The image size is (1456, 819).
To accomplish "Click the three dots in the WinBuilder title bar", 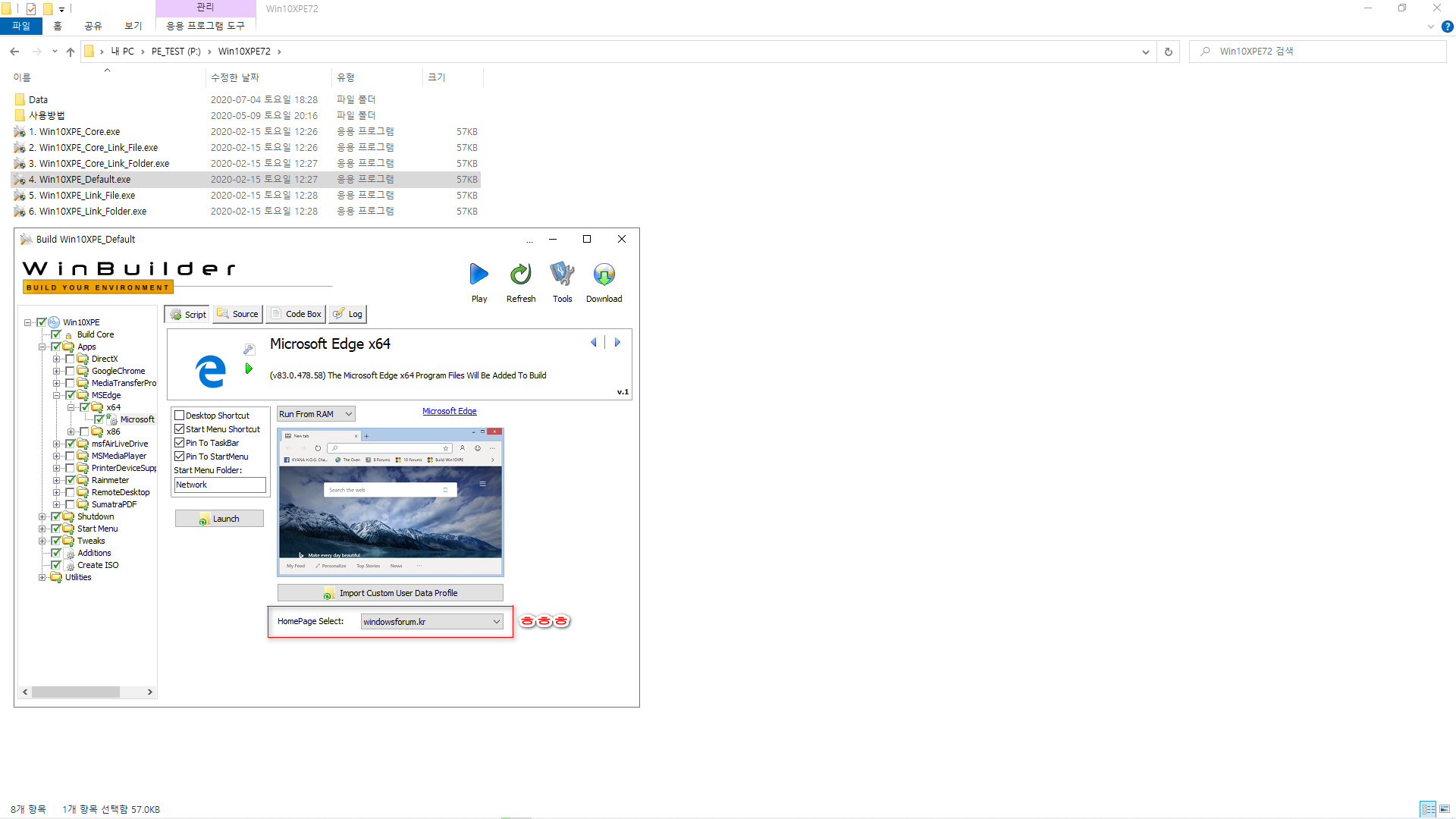I will [529, 240].
